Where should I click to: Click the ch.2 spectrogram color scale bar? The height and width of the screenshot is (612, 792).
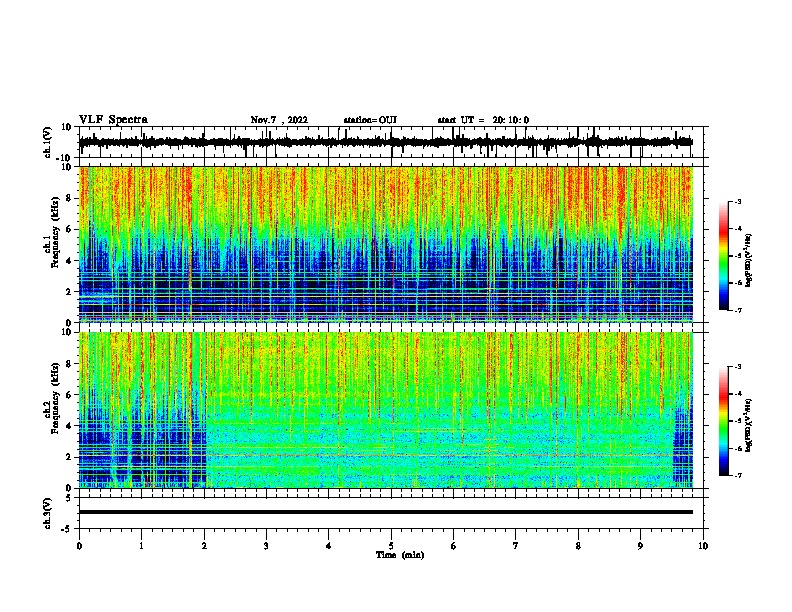coord(723,421)
